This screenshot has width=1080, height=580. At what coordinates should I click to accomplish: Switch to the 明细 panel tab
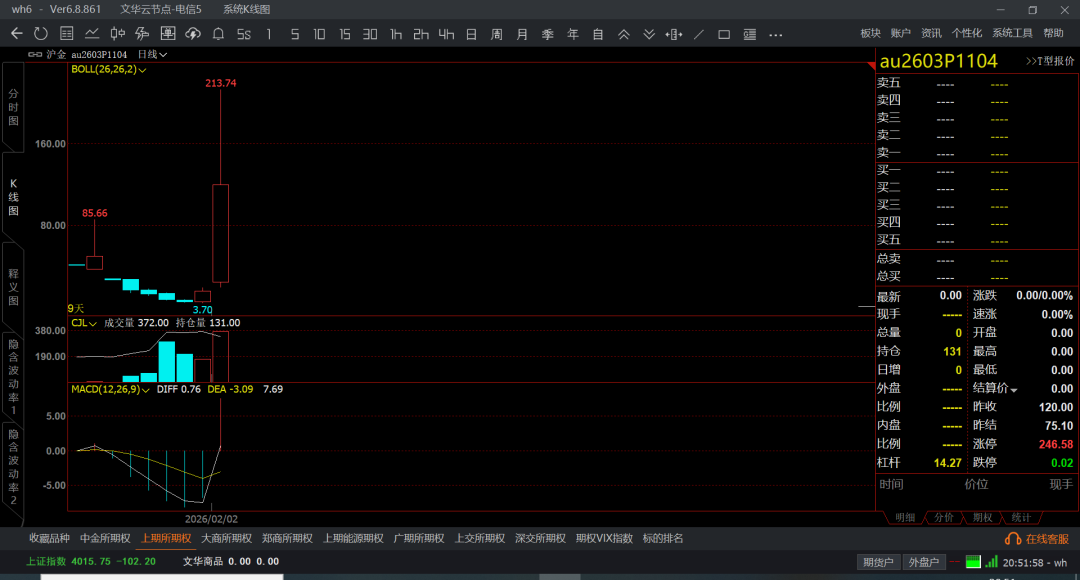905,517
